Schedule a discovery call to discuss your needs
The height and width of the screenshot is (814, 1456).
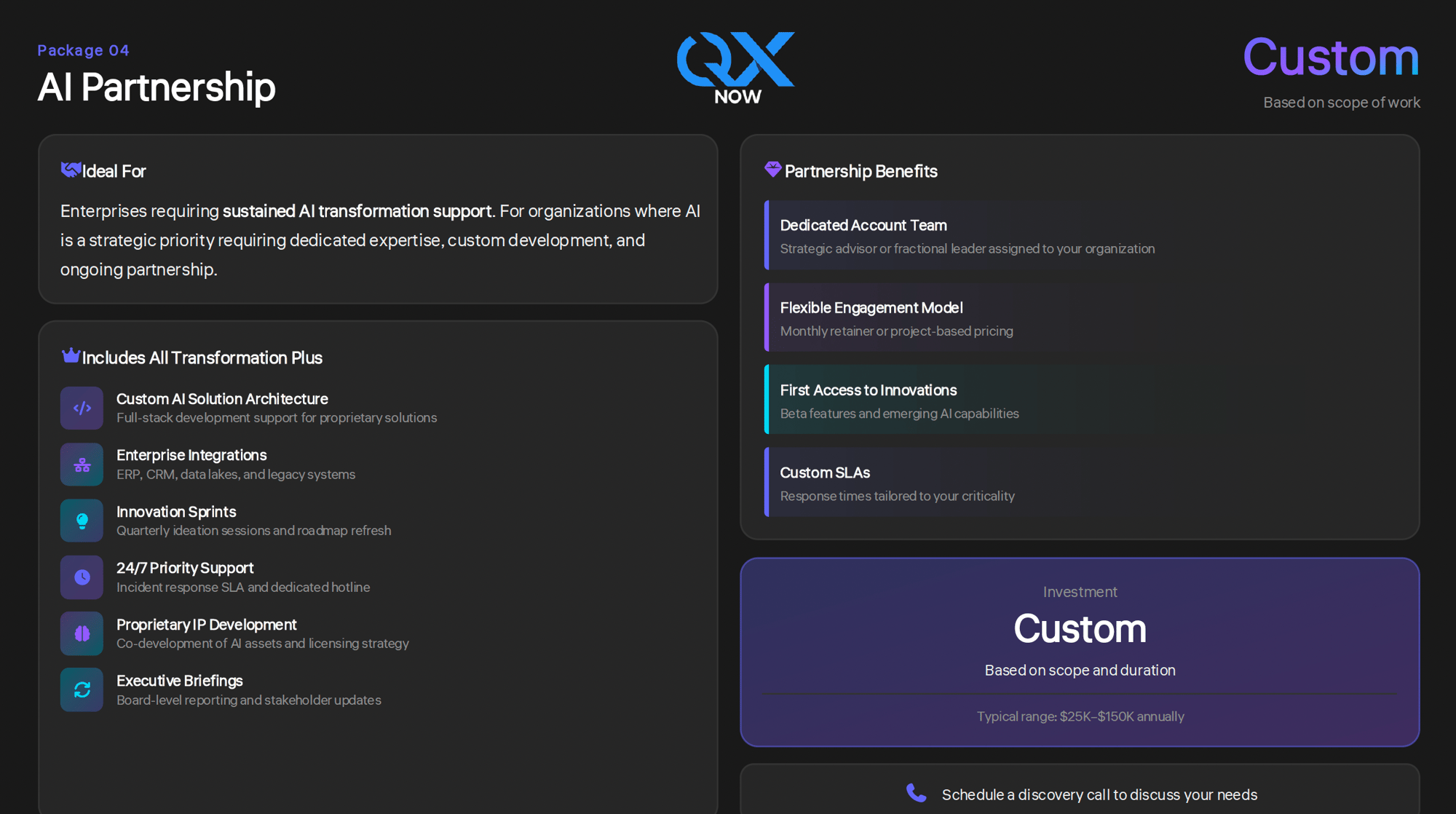click(x=1099, y=795)
